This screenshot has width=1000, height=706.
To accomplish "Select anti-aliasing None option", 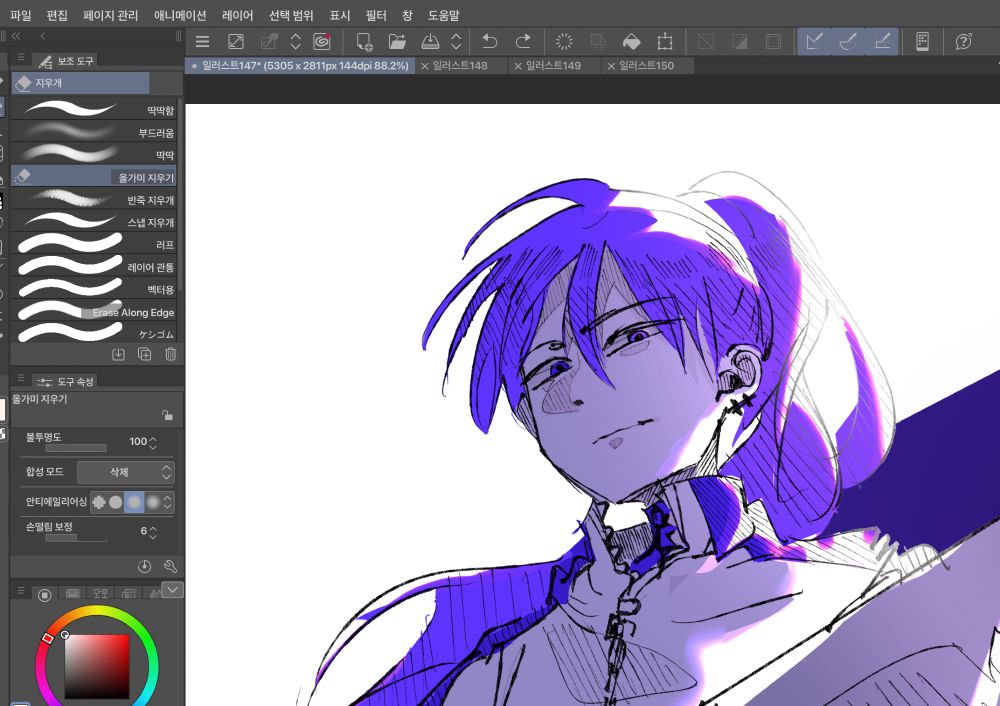I will pyautogui.click(x=98, y=503).
